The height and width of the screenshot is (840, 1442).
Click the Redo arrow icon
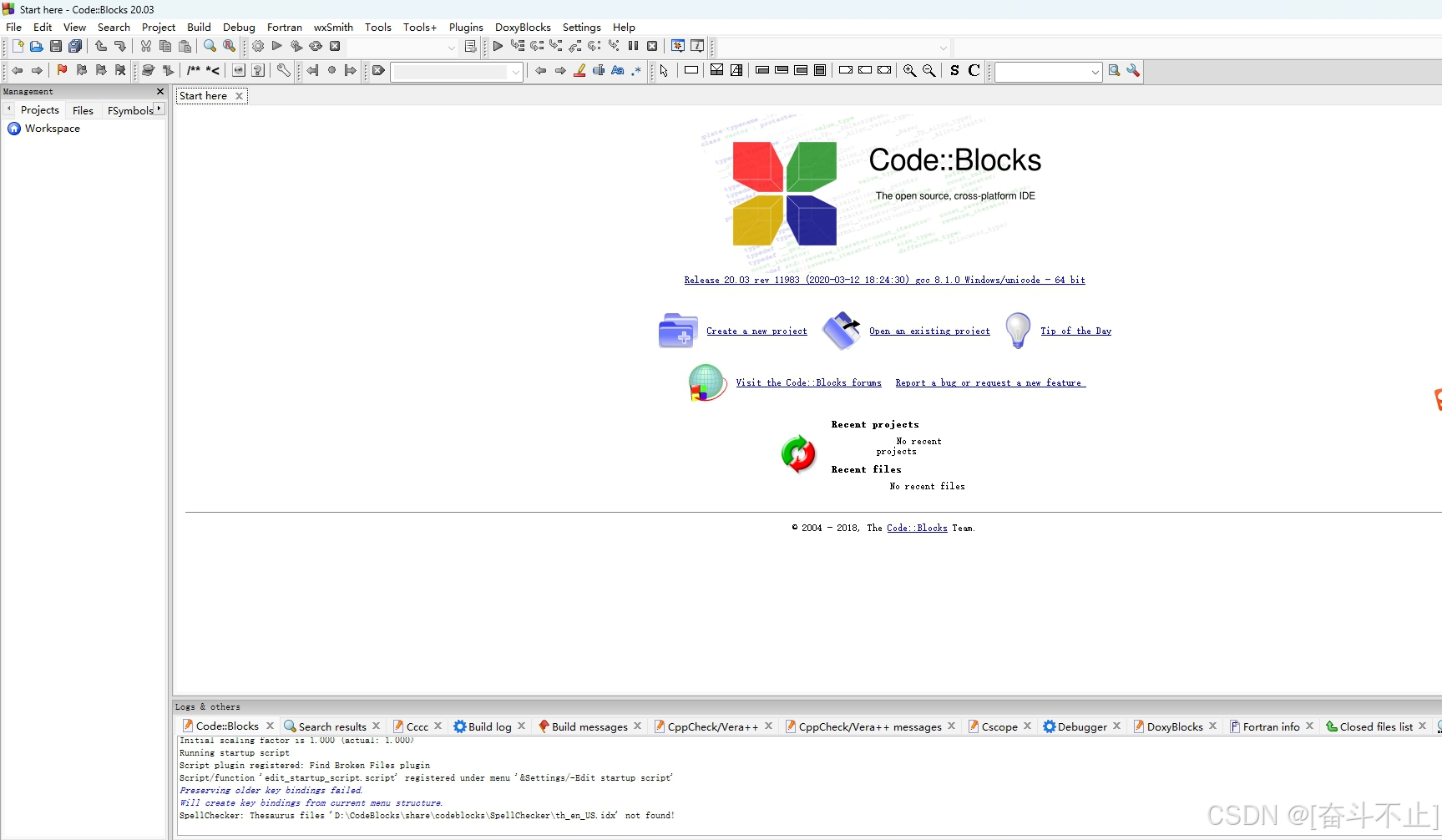(x=120, y=47)
